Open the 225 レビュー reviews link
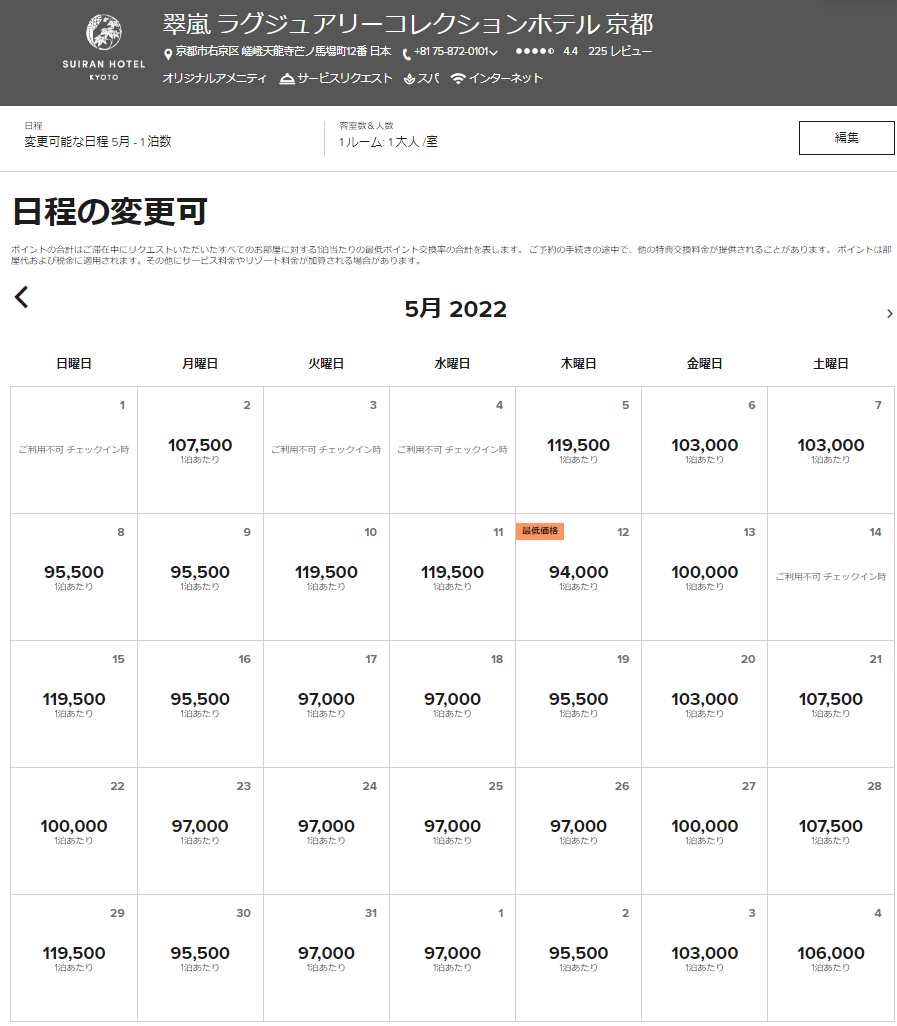The image size is (897, 1026). coord(620,51)
